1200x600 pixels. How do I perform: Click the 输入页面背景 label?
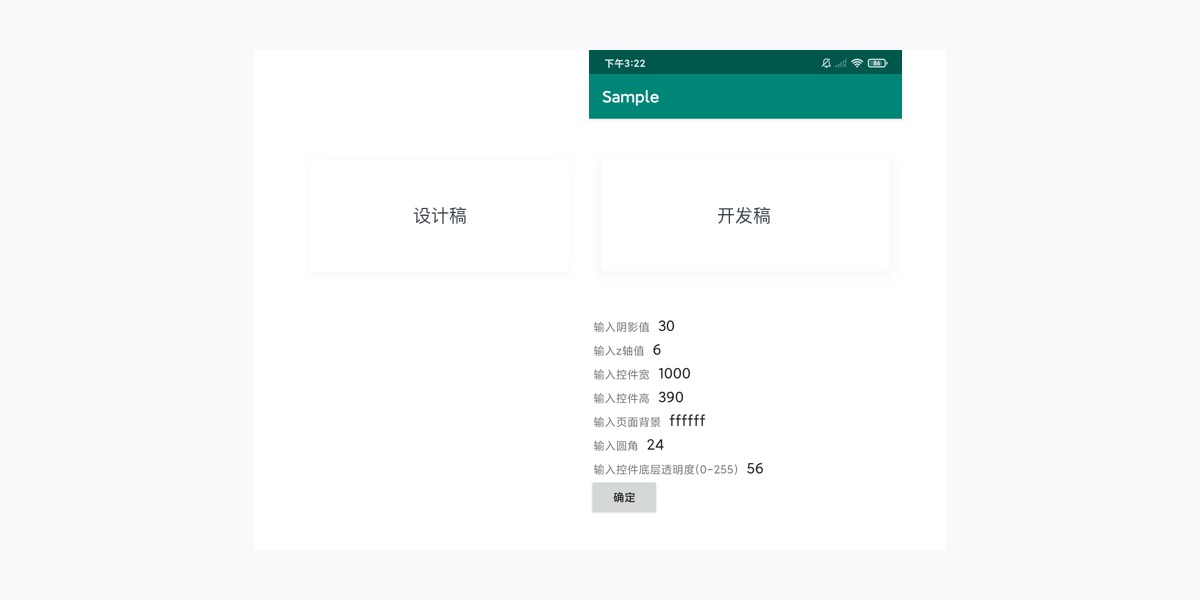[627, 422]
